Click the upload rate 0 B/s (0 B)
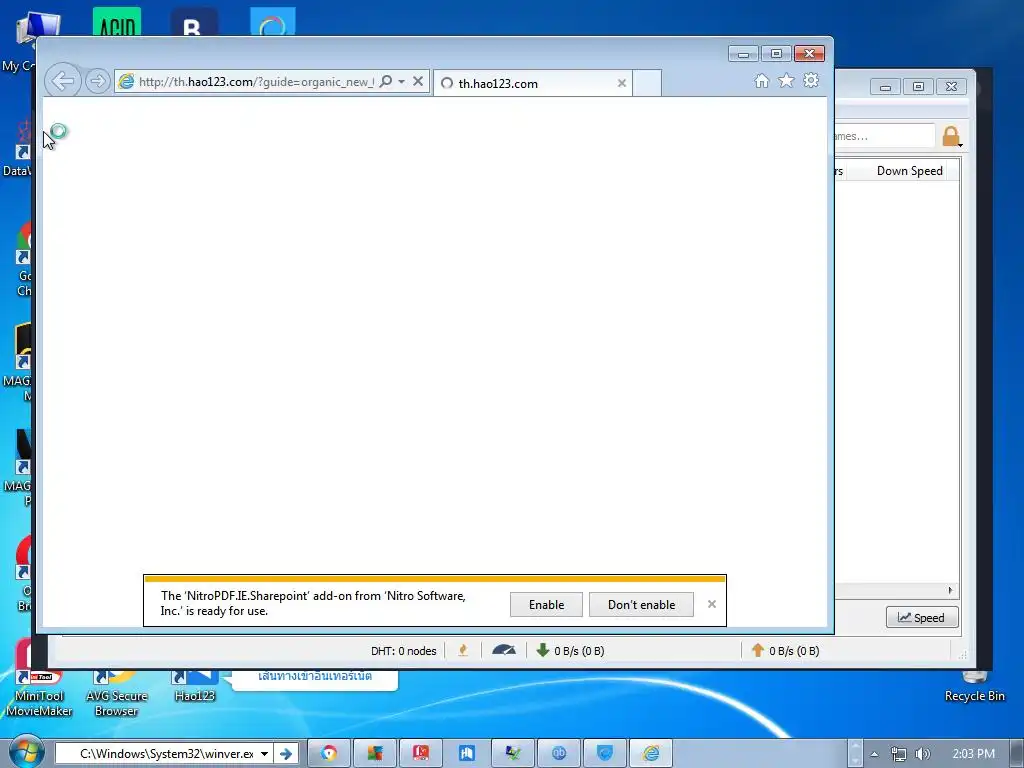This screenshot has width=1024, height=768. pos(794,651)
